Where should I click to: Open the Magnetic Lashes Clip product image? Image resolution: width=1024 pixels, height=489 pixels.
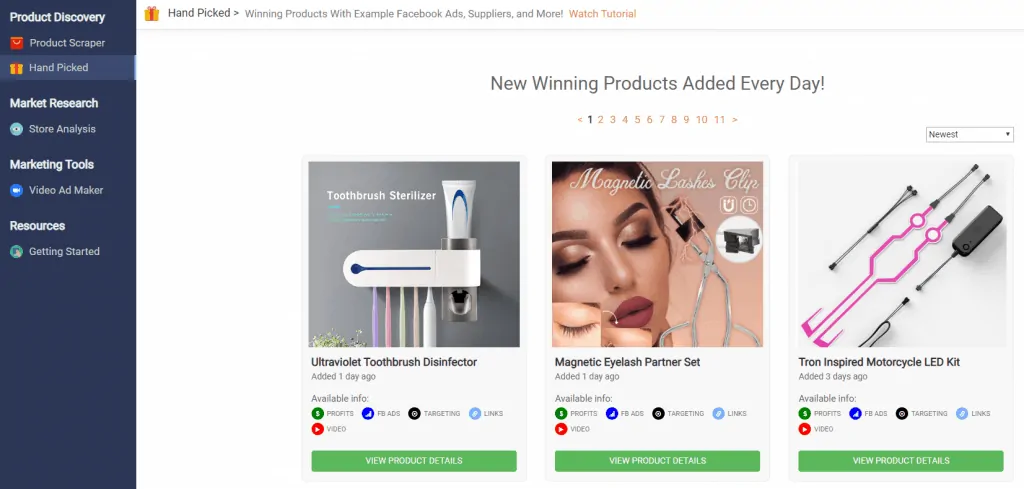657,255
